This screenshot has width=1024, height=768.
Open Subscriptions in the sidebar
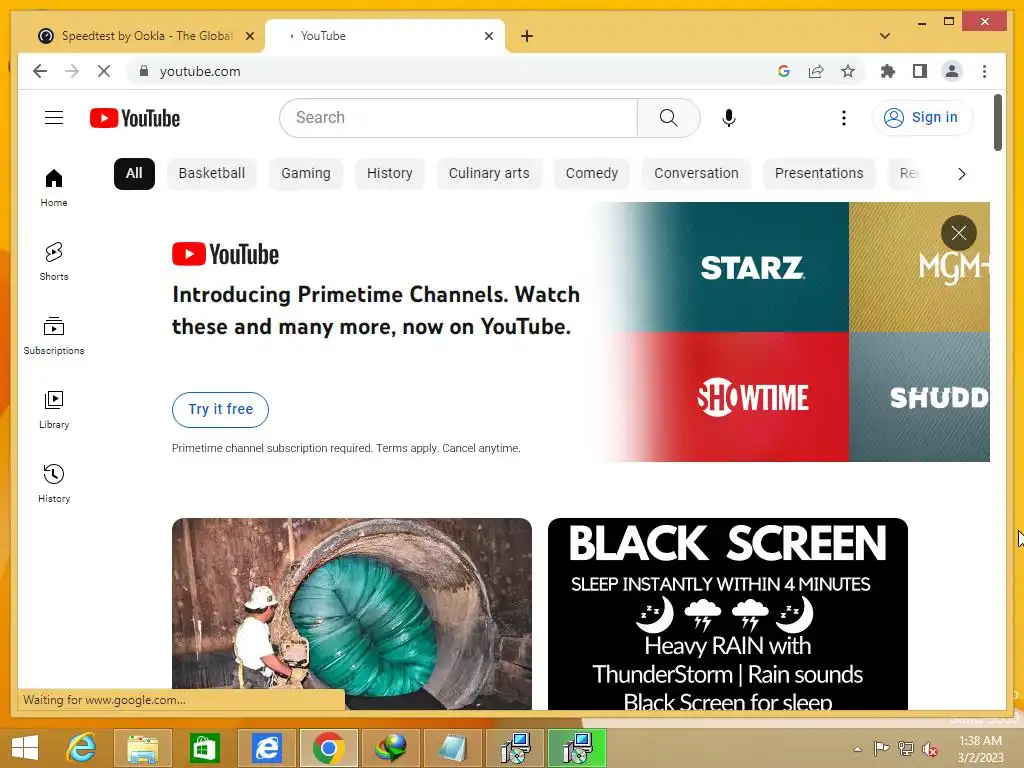tap(54, 336)
